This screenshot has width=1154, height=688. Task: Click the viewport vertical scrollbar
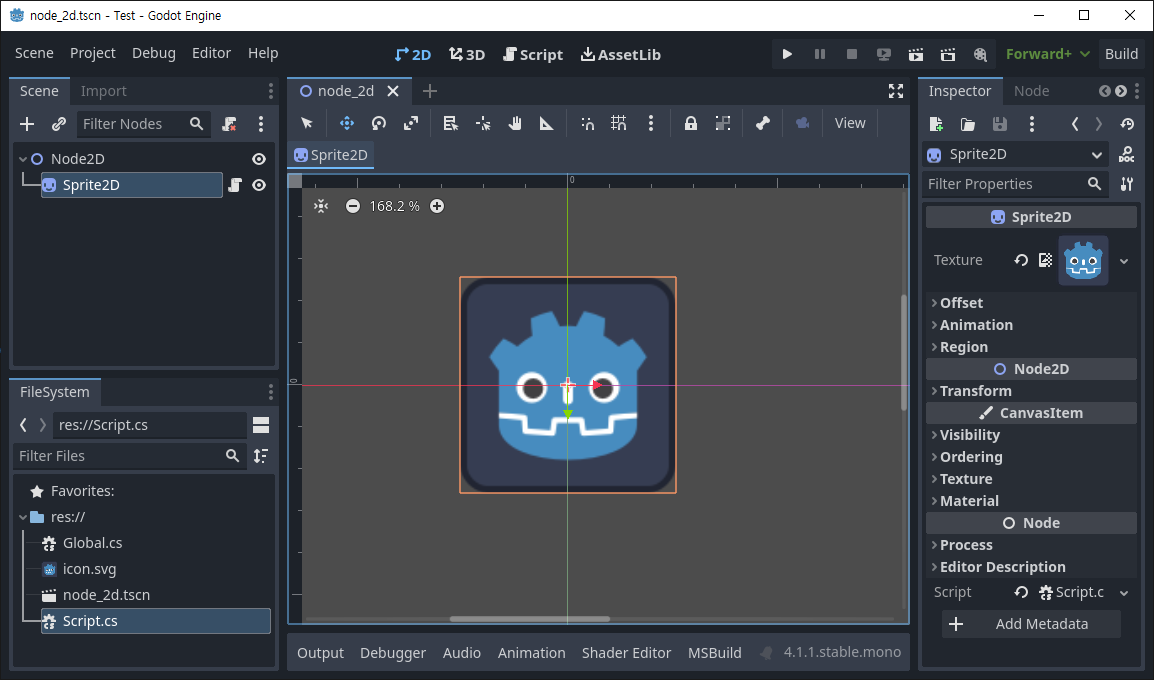[904, 353]
